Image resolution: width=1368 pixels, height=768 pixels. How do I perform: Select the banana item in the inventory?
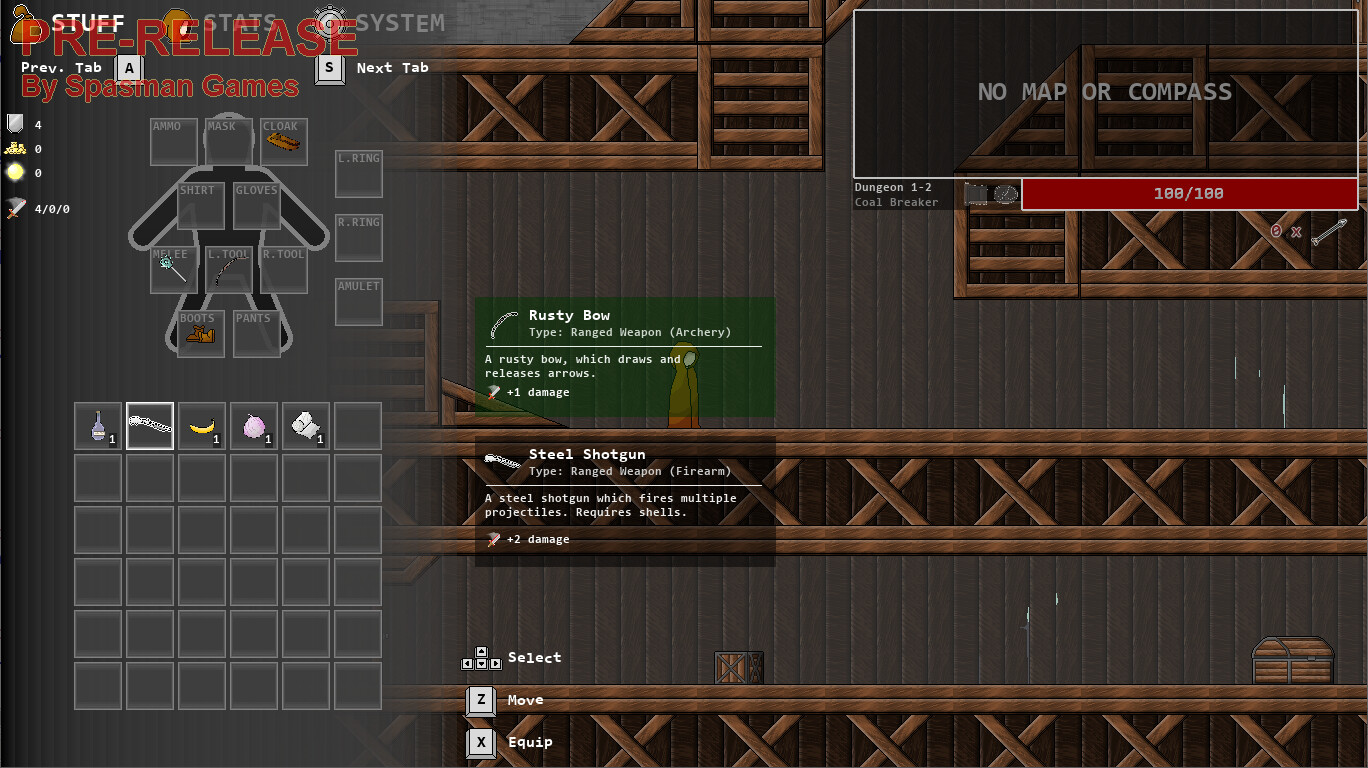(202, 425)
